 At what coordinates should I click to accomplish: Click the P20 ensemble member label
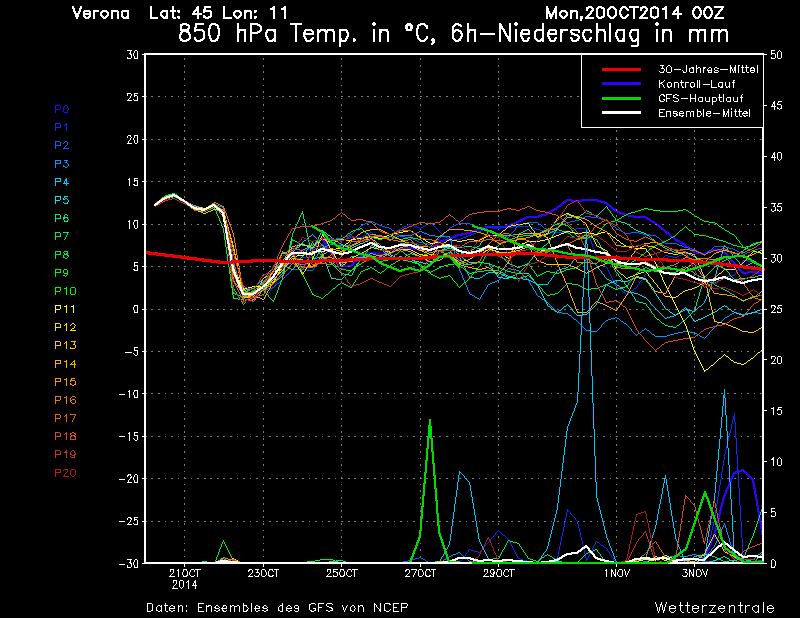(64, 472)
